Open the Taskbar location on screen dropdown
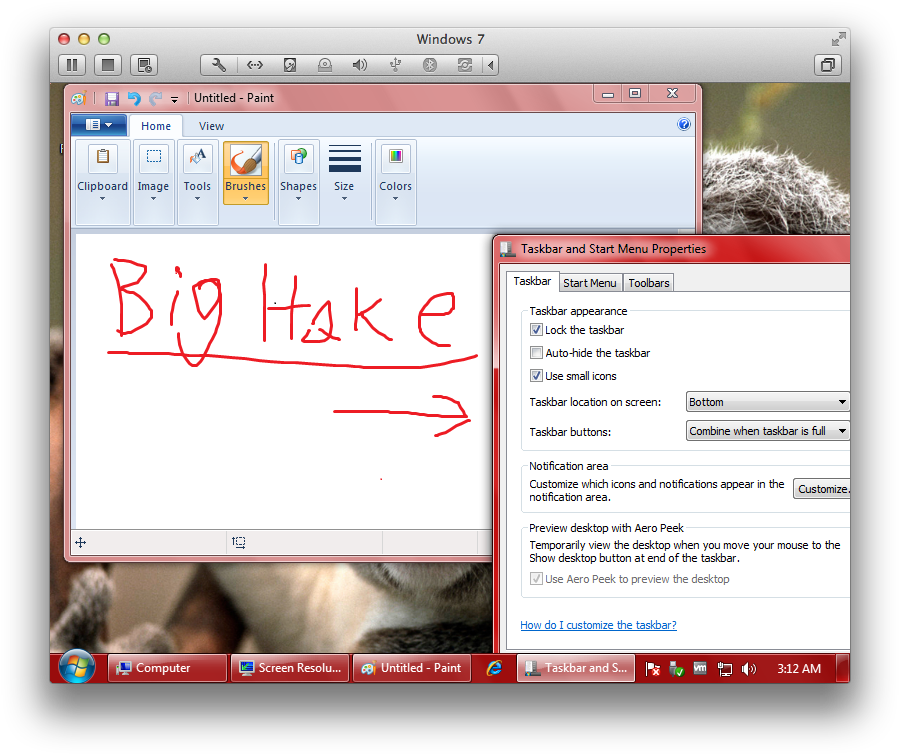Screen dimensions: 899x754 coord(767,402)
